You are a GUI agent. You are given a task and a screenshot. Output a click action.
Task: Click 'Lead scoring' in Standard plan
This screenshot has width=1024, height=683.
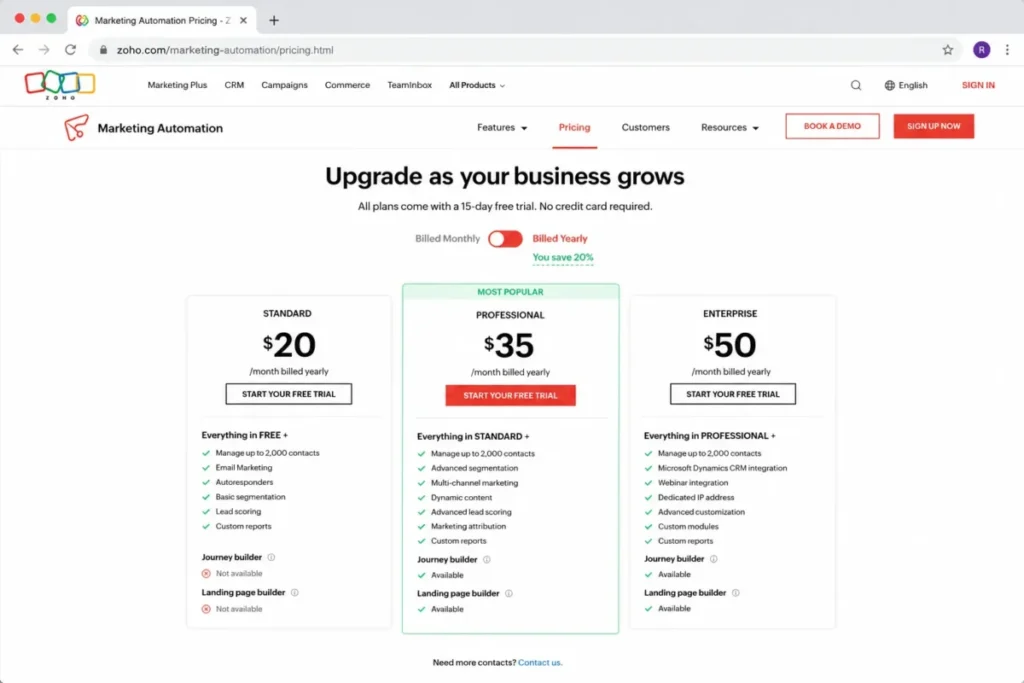pos(238,511)
